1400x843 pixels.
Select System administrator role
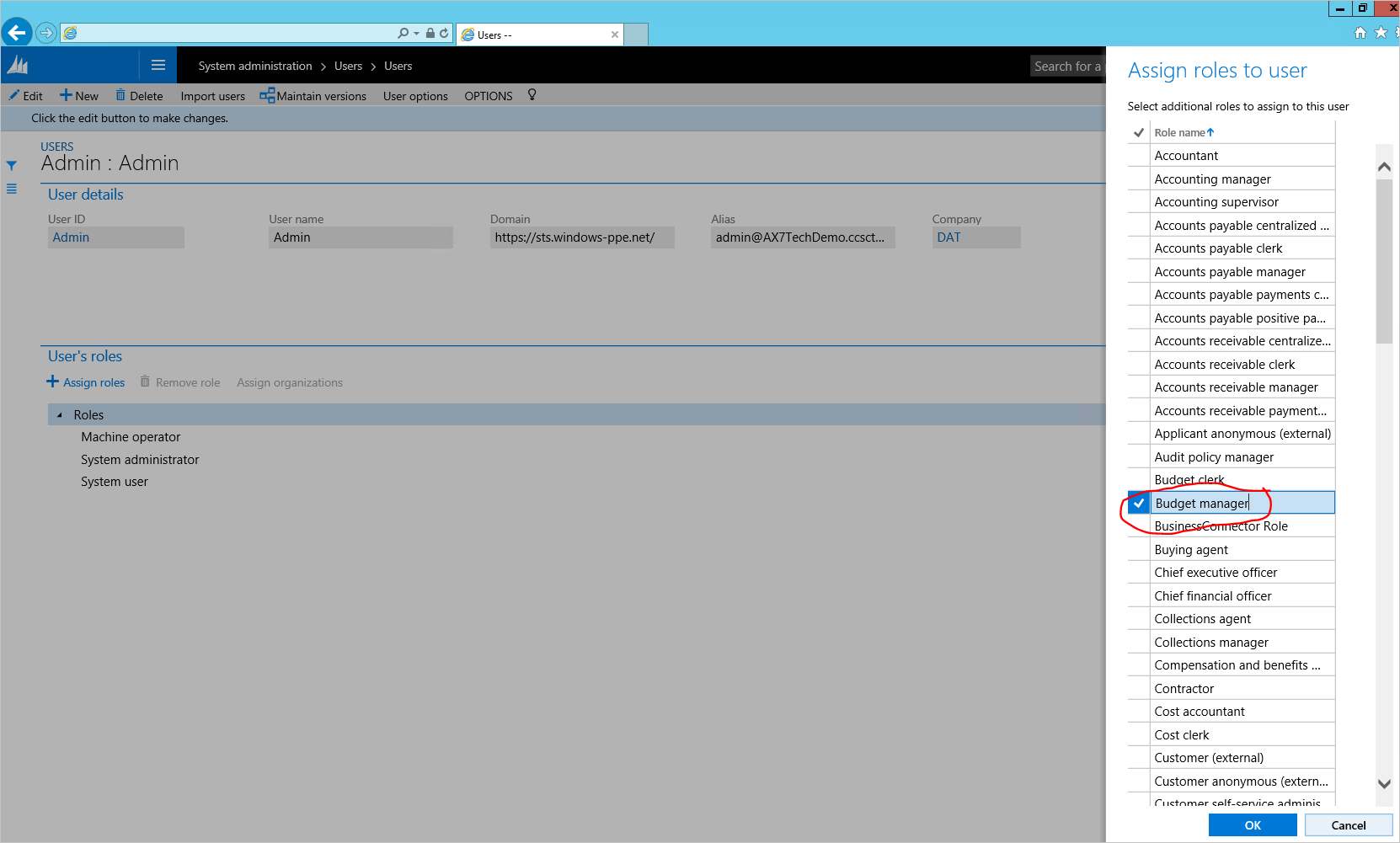tap(140, 460)
